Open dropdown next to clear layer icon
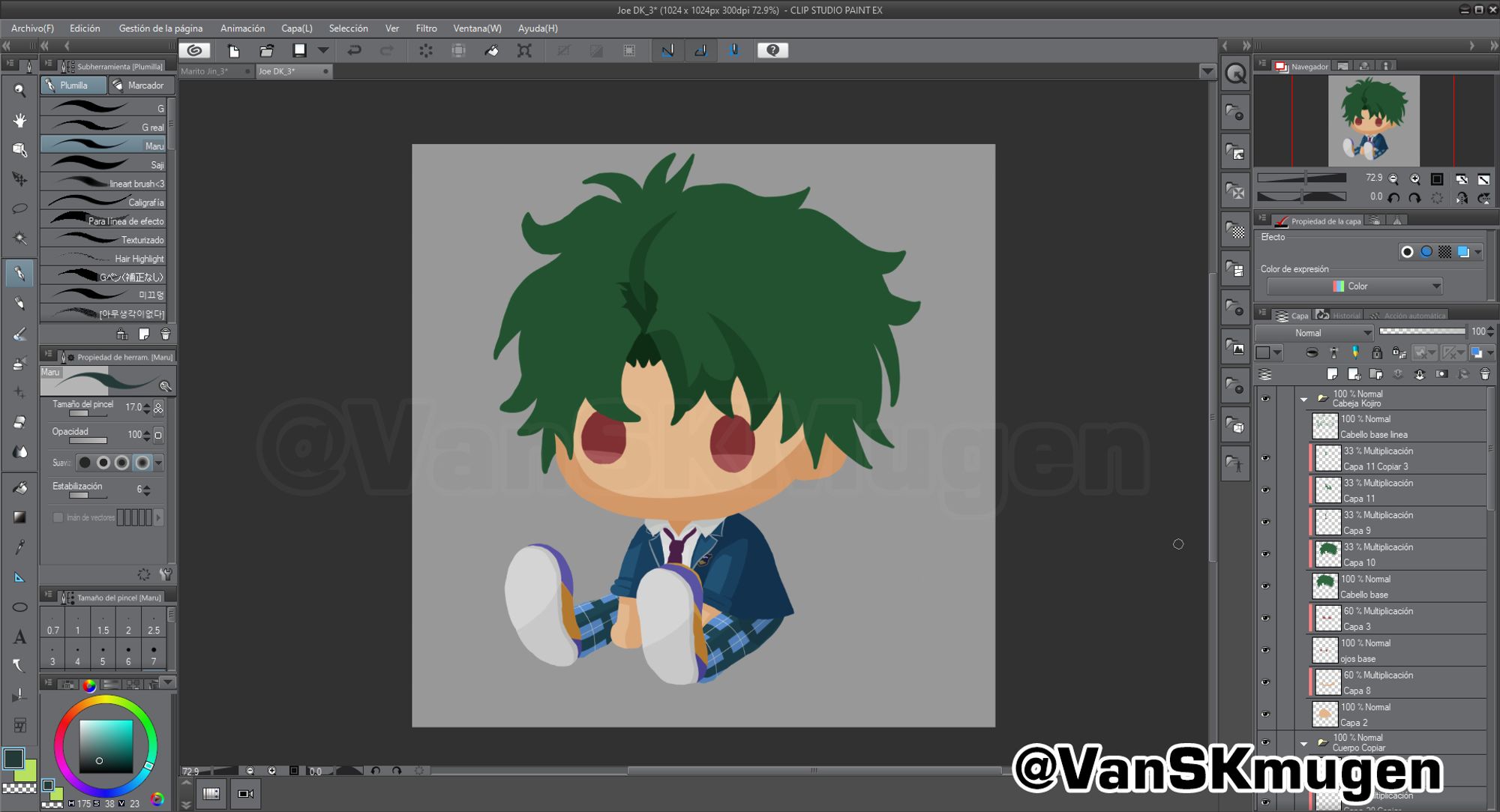 coord(323,50)
